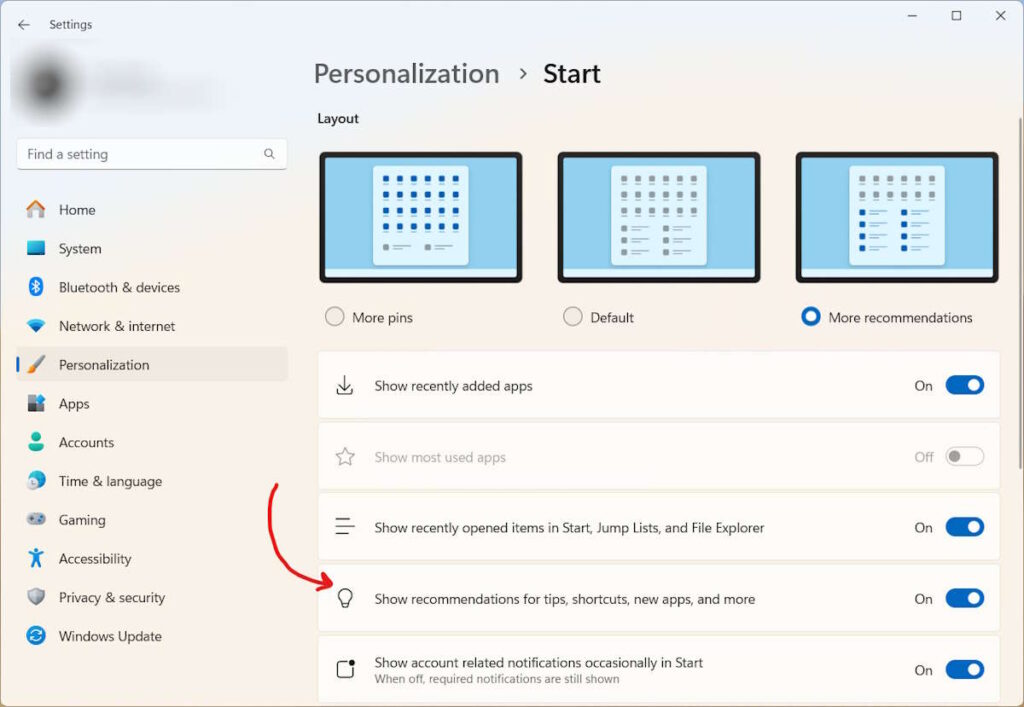Open the Home settings page
The width and height of the screenshot is (1024, 707).
(152, 210)
